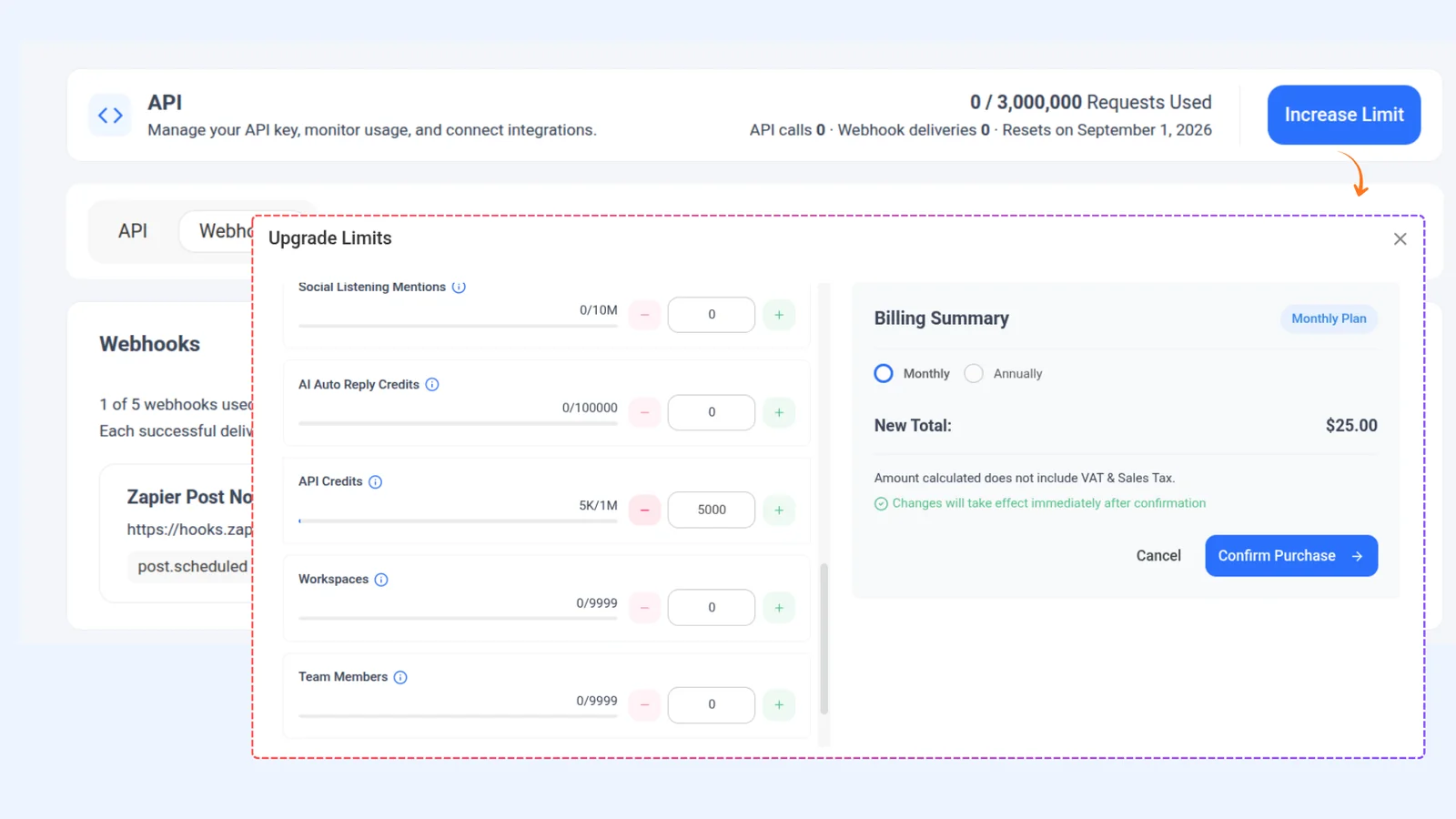Increase Workspaces count with plus button
Screen dimensions: 1456x819
(x=779, y=607)
